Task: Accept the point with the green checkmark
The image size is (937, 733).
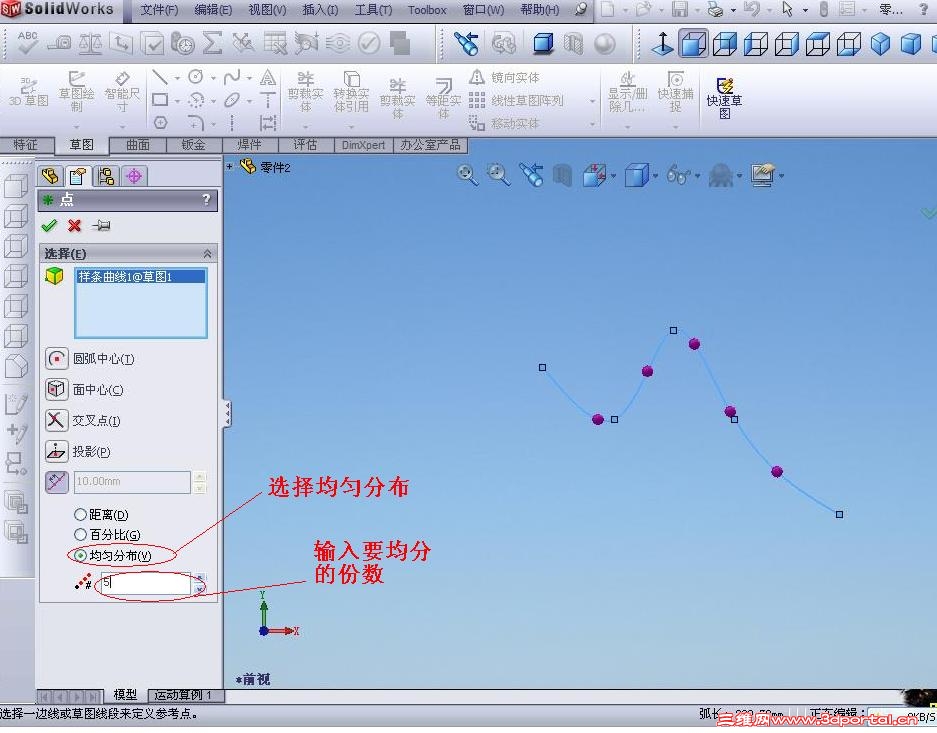Action: [x=49, y=225]
